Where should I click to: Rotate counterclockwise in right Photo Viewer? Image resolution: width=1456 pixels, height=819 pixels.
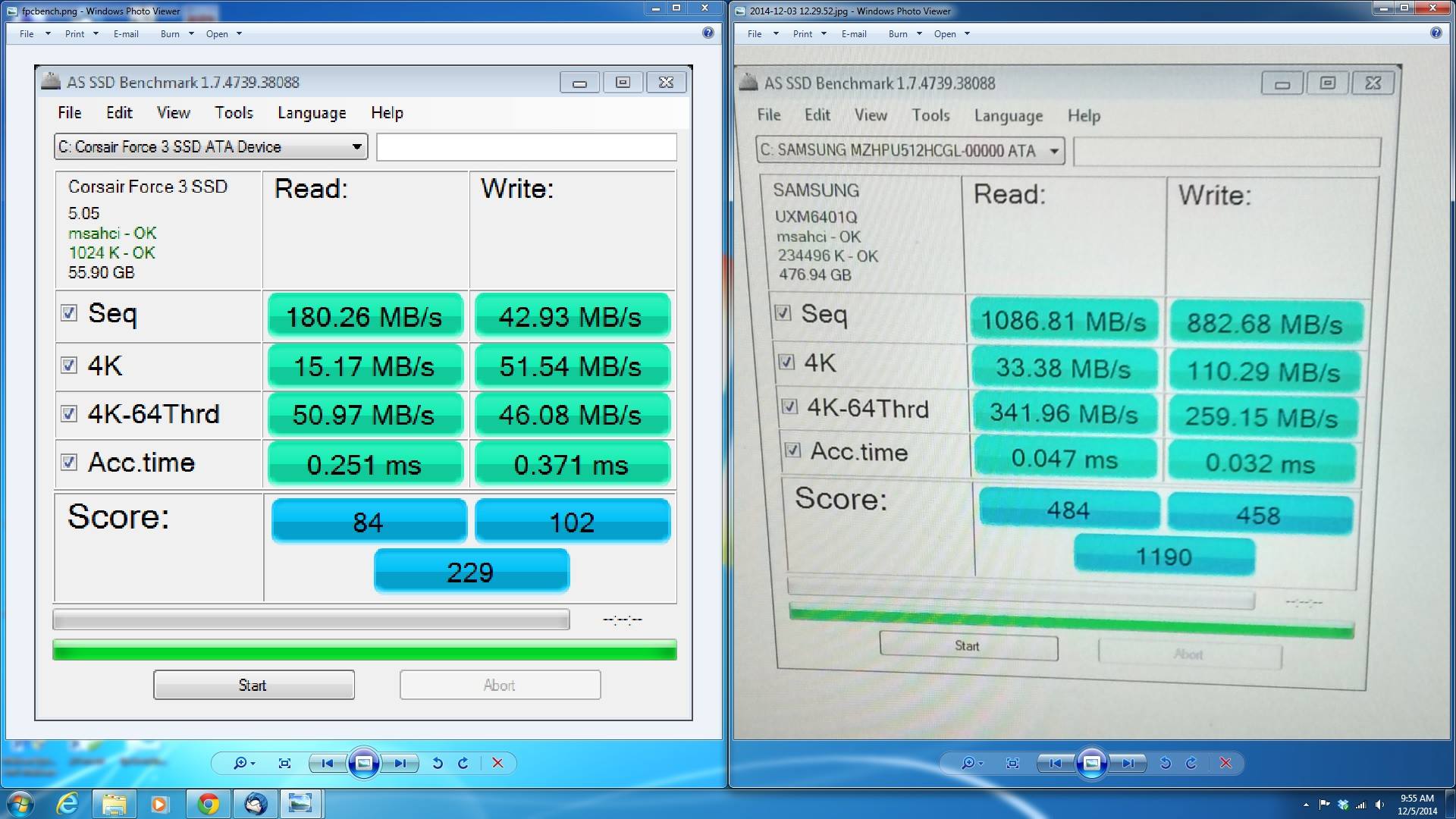pos(1166,763)
